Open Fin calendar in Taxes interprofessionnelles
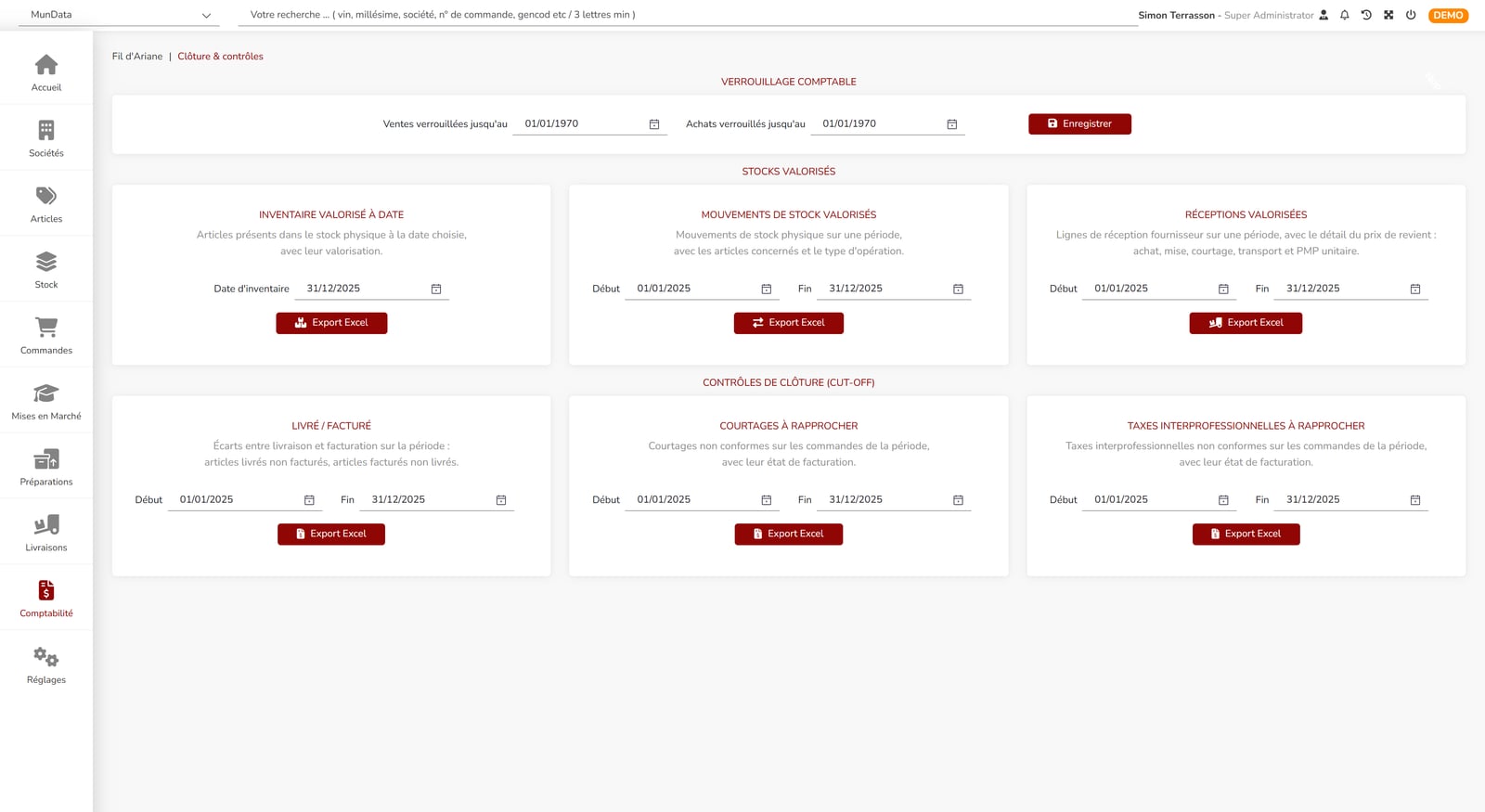This screenshot has width=1485, height=812. (x=1415, y=500)
